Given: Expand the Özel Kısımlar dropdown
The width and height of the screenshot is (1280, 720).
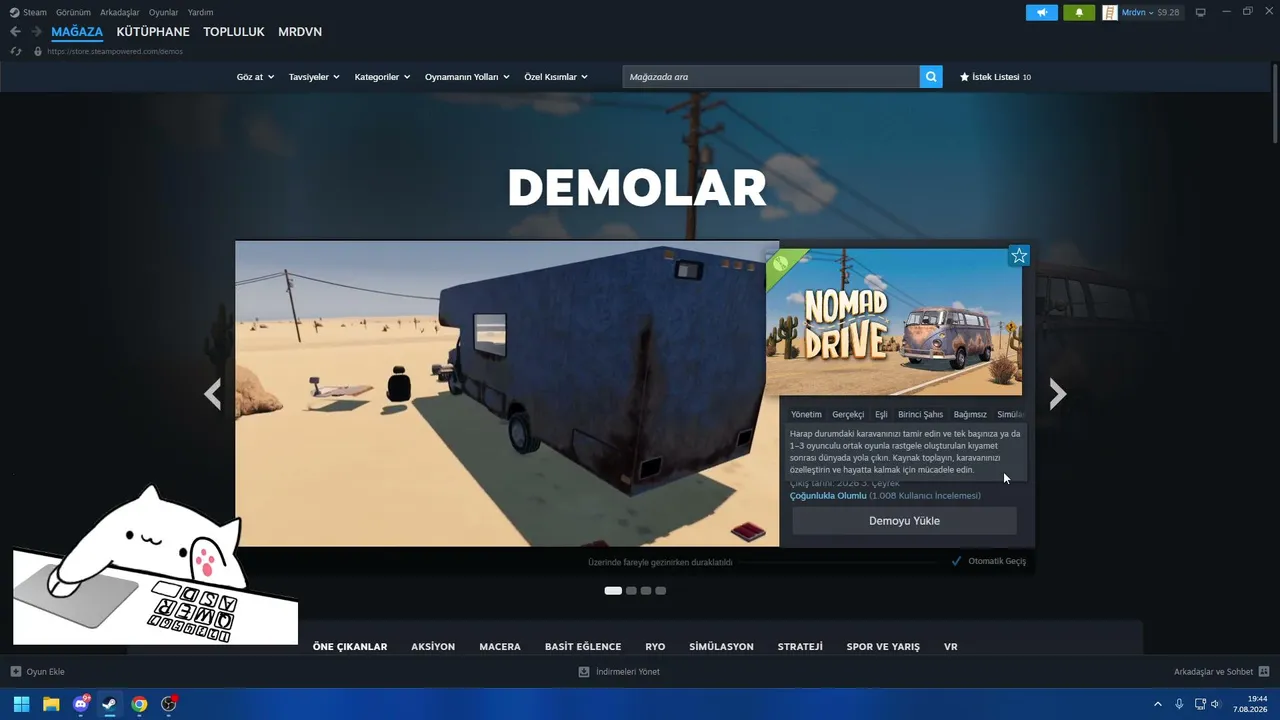Looking at the screenshot, I should pyautogui.click(x=556, y=77).
